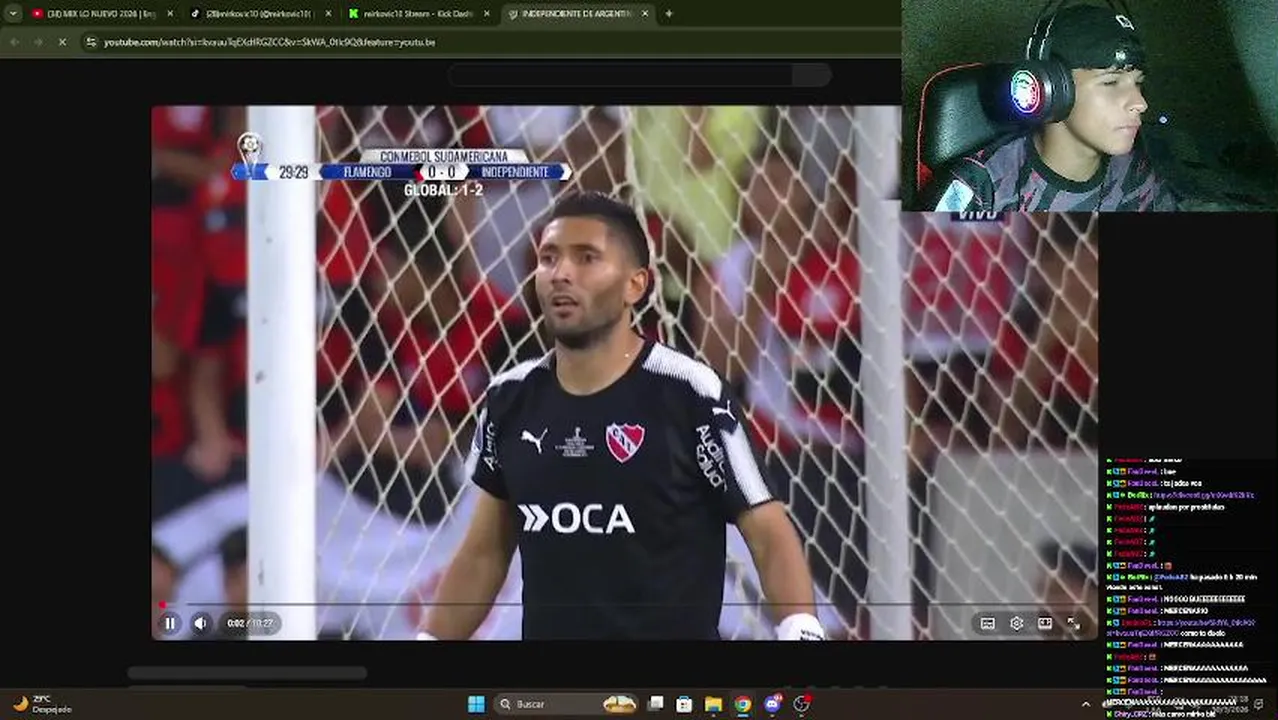1278x720 pixels.
Task: Open the weather widget on the taskbar
Action: point(40,704)
